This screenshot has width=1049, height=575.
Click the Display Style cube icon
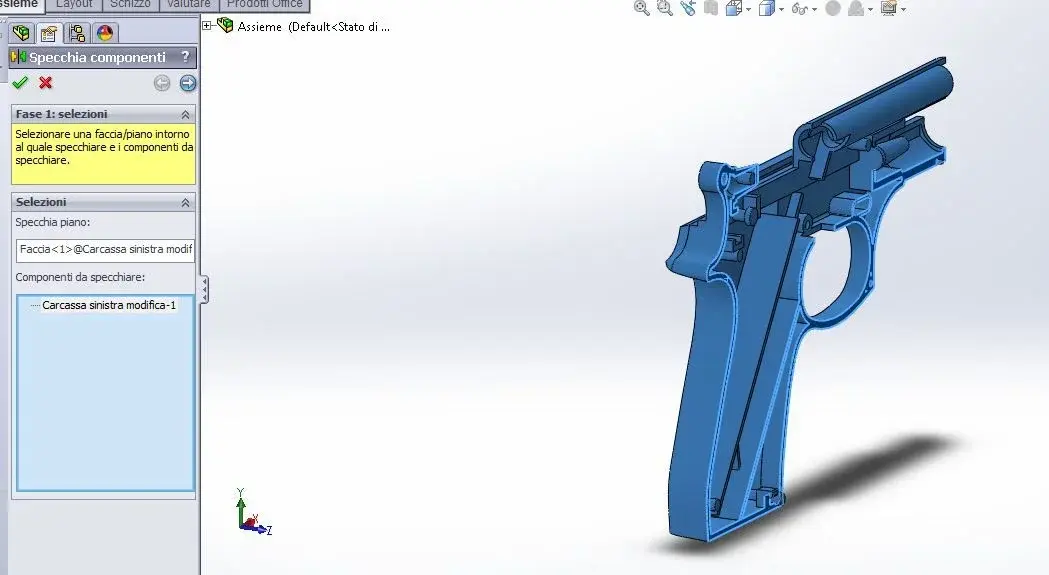[767, 8]
